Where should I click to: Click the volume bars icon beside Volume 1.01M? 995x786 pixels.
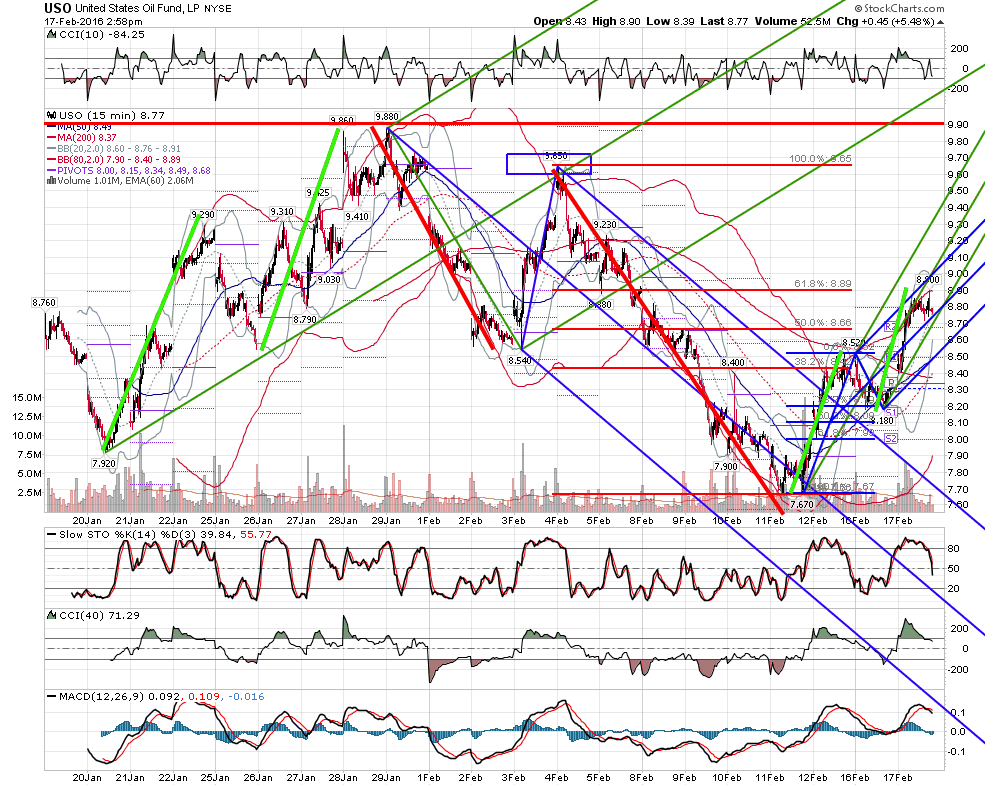click(51, 181)
